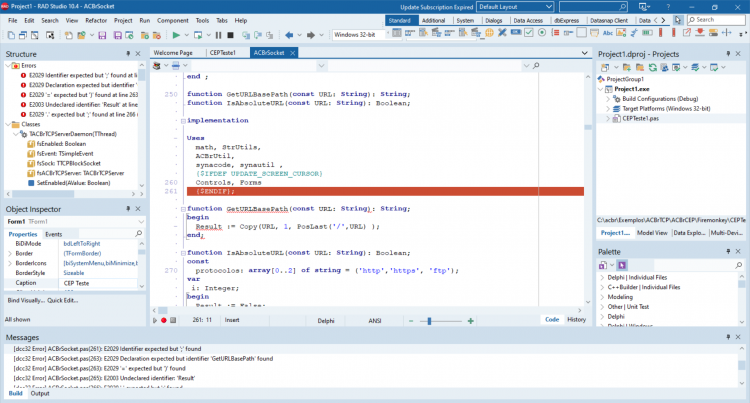Toggle code folding on implementation section
Screen dimensions: 750x403
[183, 121]
